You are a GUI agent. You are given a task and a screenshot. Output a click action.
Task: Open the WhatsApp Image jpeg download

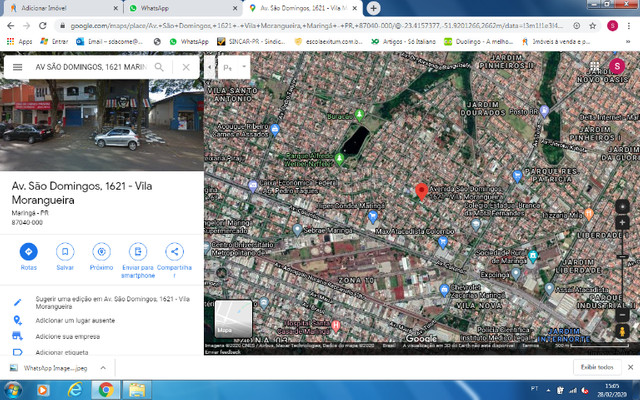[x=49, y=368]
